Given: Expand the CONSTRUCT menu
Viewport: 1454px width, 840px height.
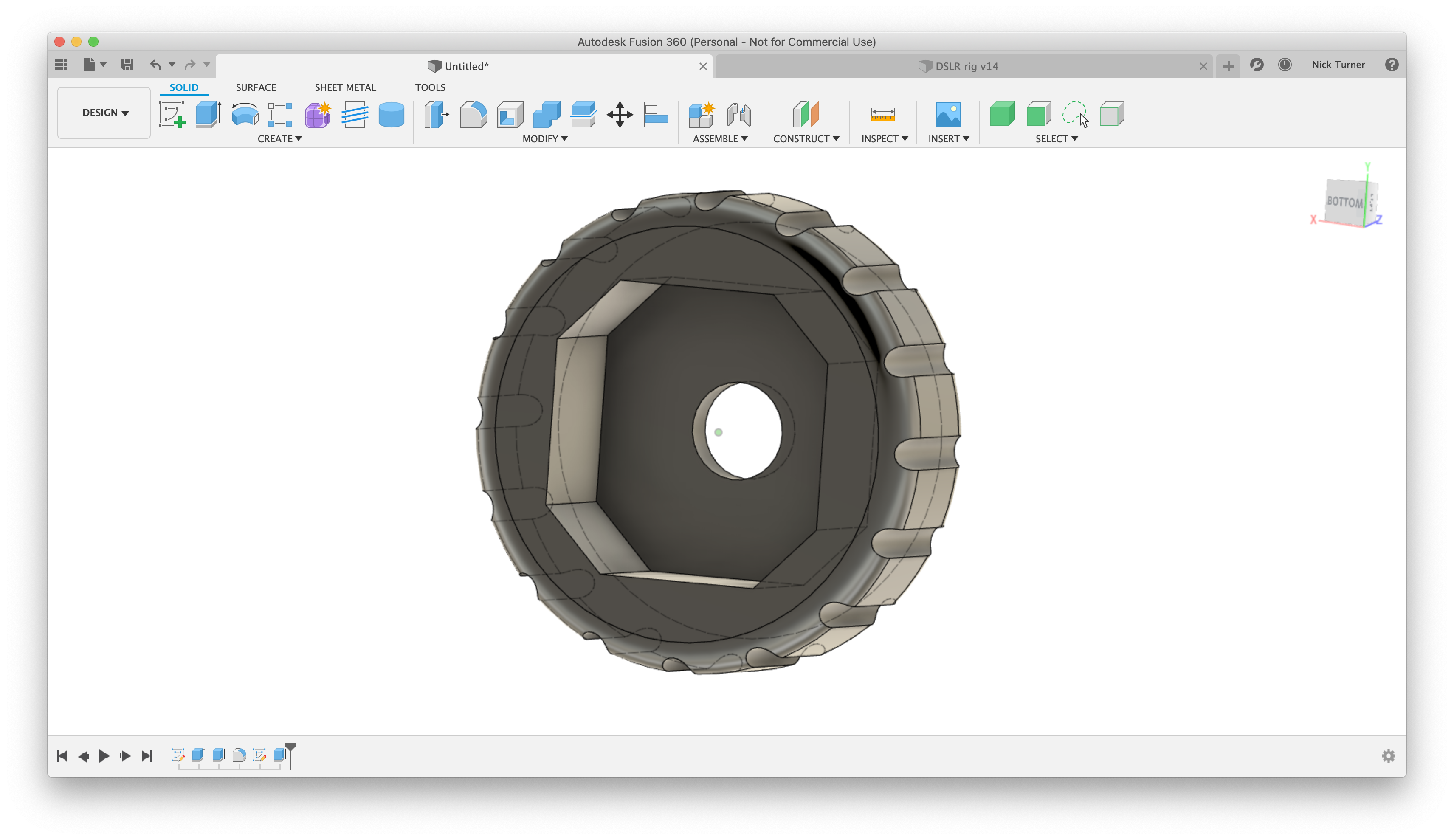Looking at the screenshot, I should click(806, 138).
